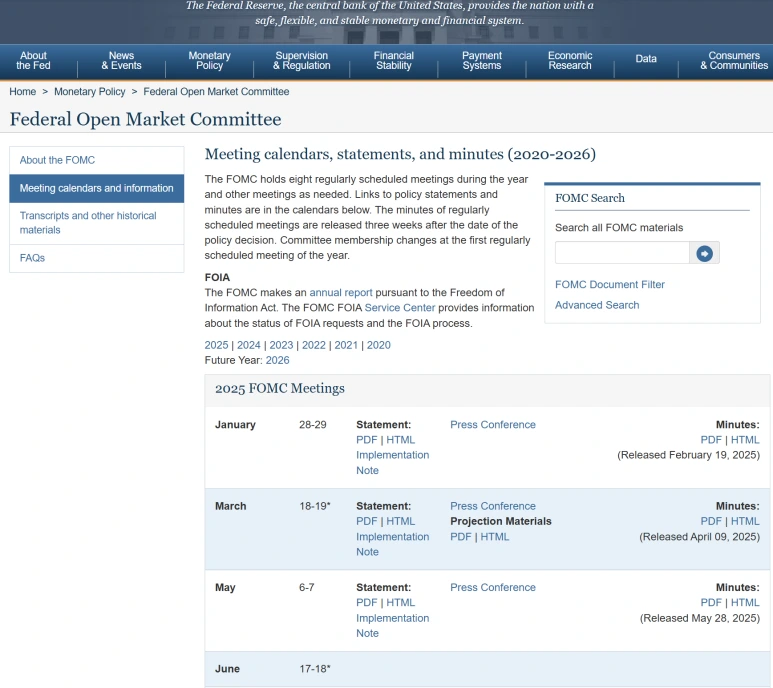Open January statement PDF
The height and width of the screenshot is (688, 773).
366,440
